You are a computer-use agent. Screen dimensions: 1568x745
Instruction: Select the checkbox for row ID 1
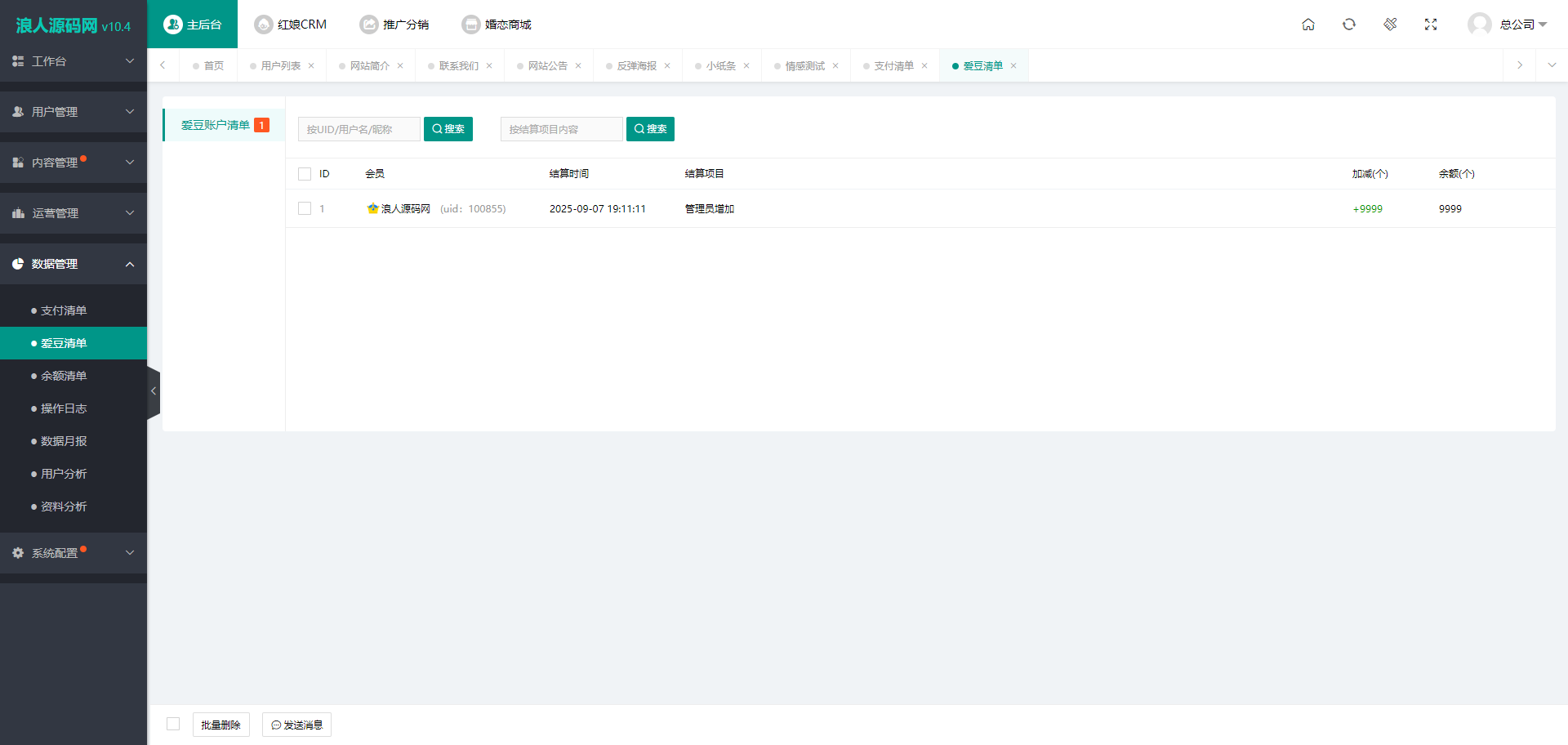click(305, 209)
